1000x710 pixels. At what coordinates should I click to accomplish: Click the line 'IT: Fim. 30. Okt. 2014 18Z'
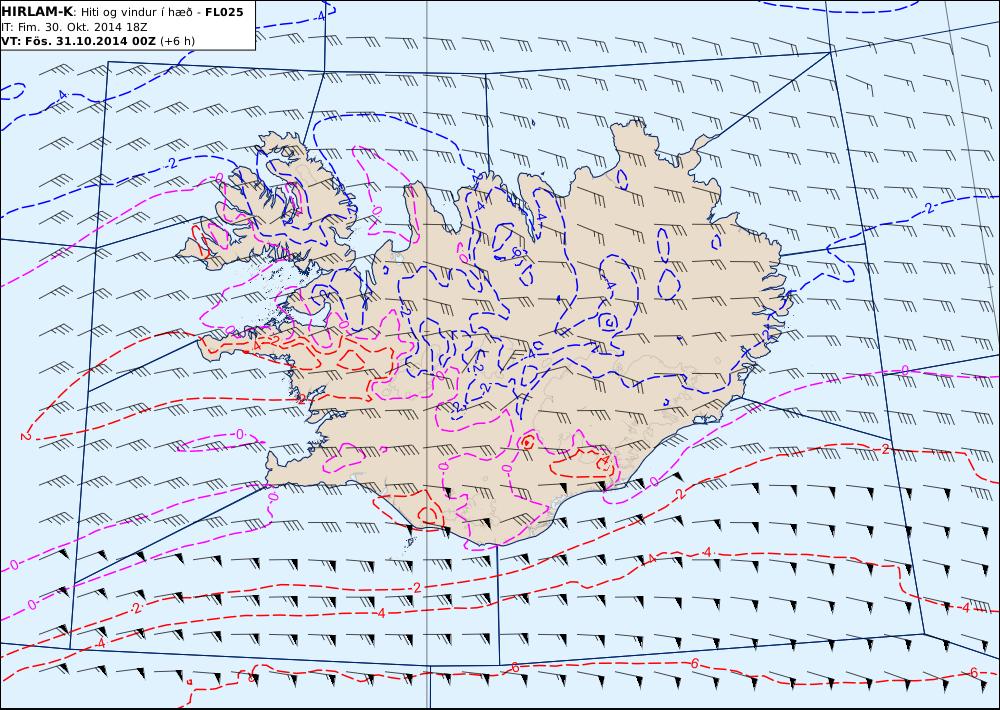click(74, 27)
